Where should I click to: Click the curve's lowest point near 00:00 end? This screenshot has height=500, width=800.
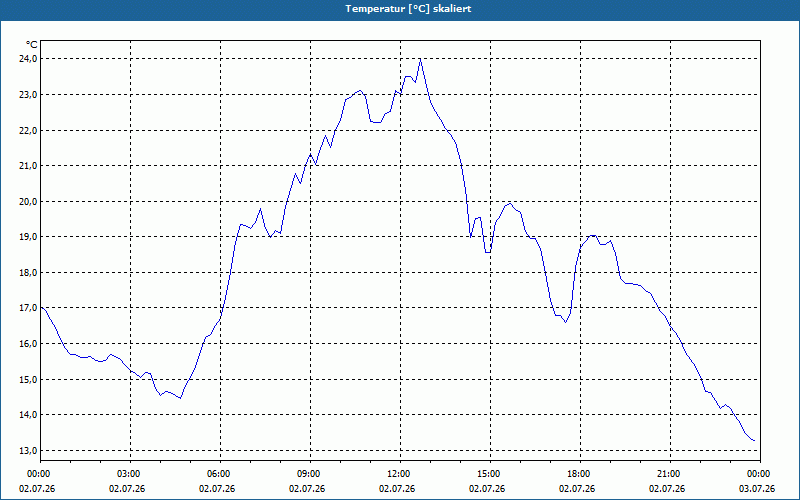754,440
